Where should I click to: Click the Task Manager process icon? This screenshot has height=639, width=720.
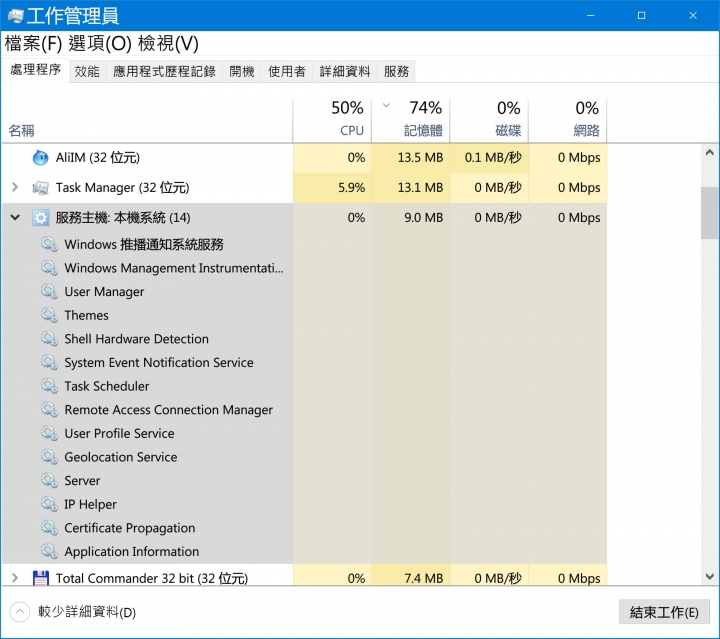pos(40,188)
